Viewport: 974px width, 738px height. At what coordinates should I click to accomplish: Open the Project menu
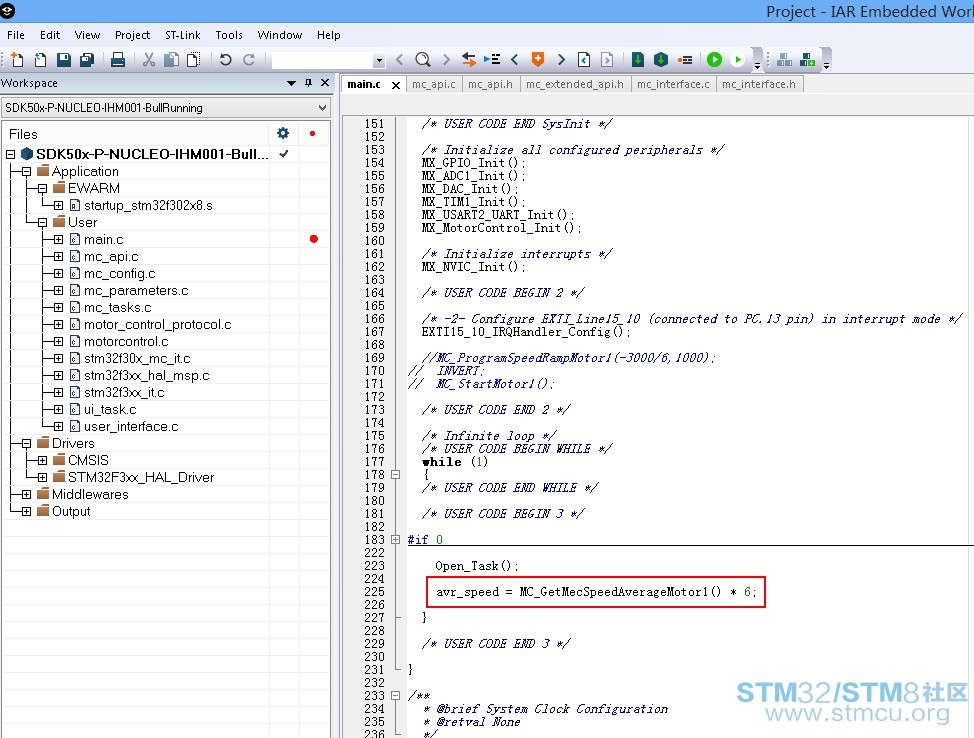tap(132, 35)
